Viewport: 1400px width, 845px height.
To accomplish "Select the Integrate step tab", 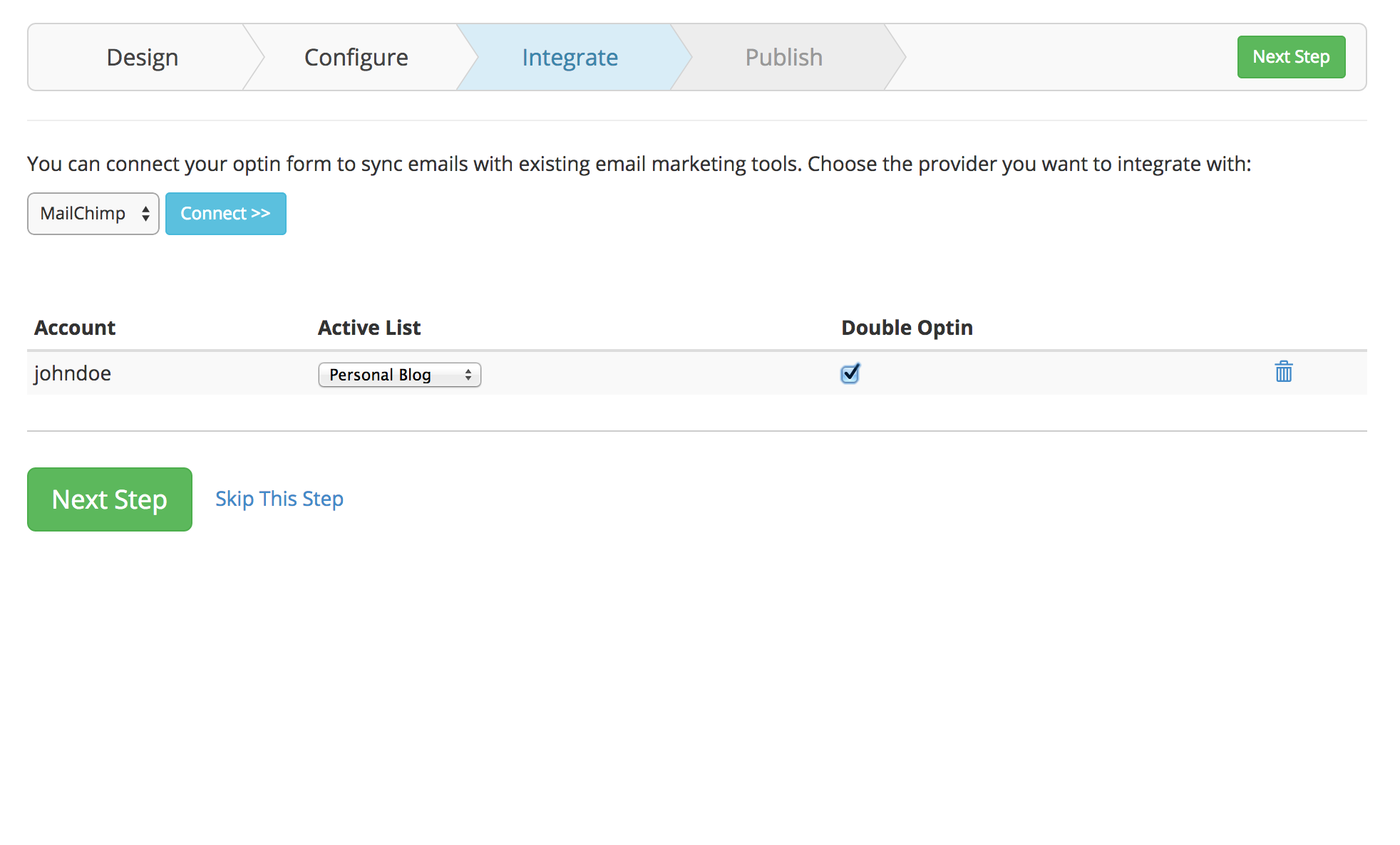I will (570, 57).
